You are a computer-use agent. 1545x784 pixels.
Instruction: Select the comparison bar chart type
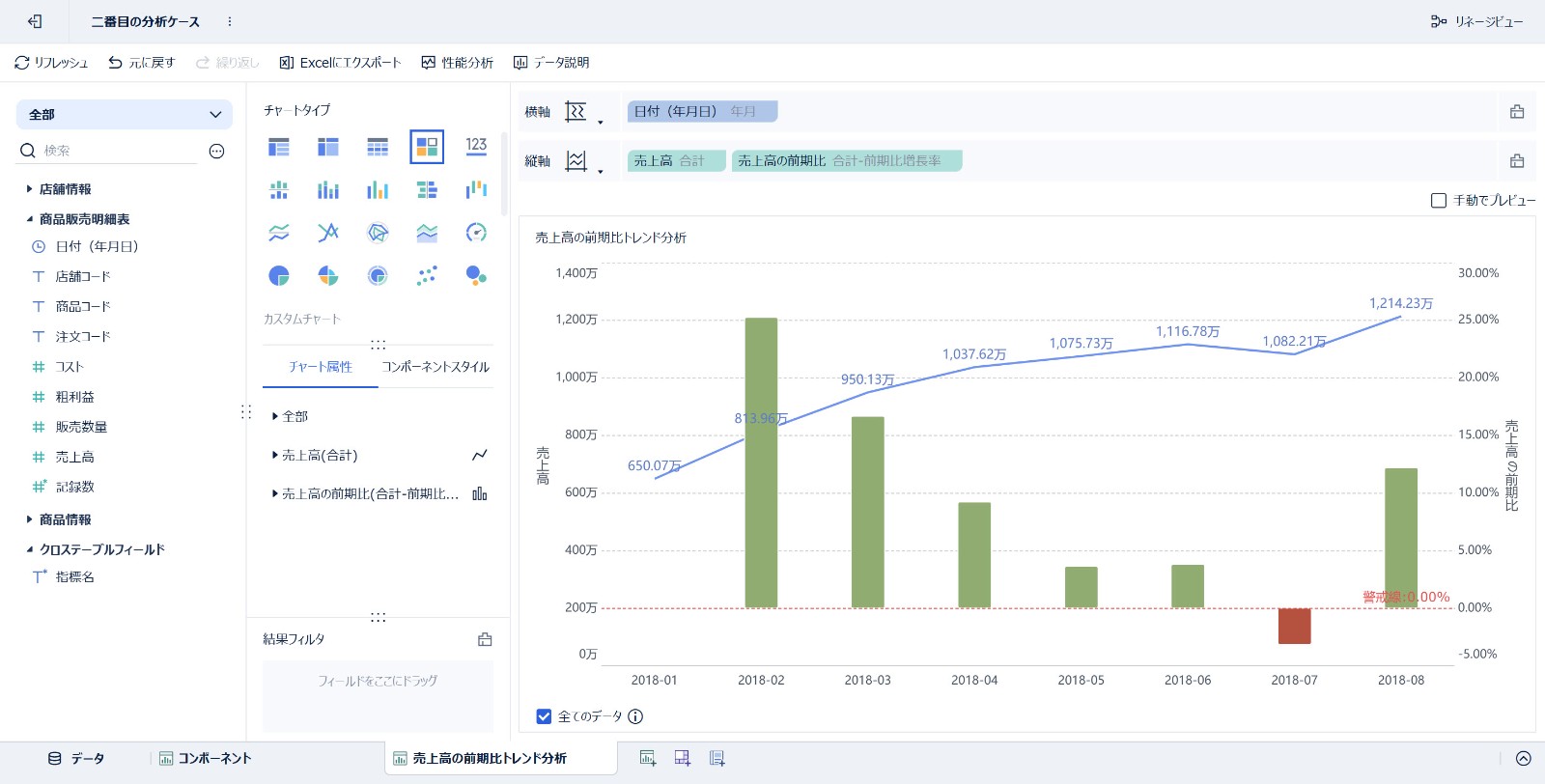point(427,189)
